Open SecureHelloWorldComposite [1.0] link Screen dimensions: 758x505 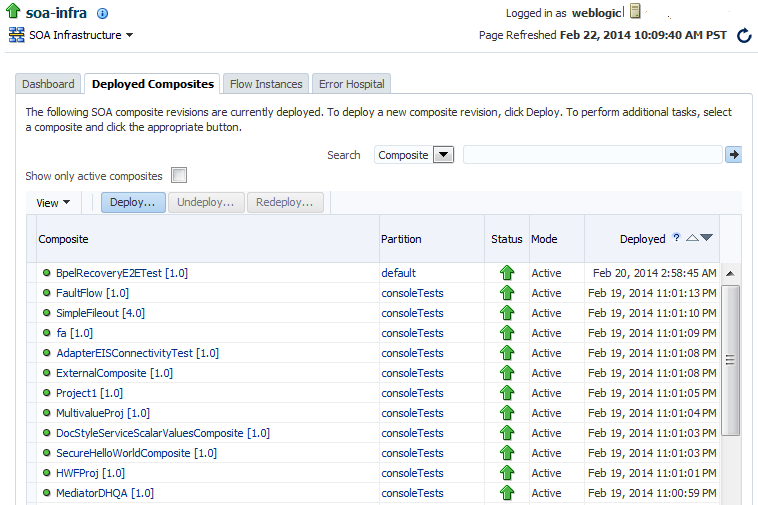click(136, 453)
